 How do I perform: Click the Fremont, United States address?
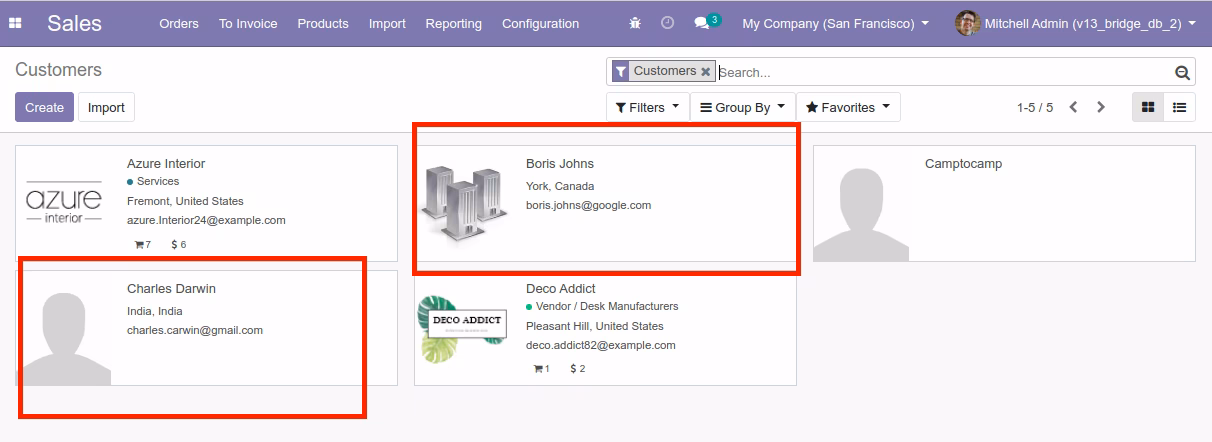pyautogui.click(x=185, y=201)
